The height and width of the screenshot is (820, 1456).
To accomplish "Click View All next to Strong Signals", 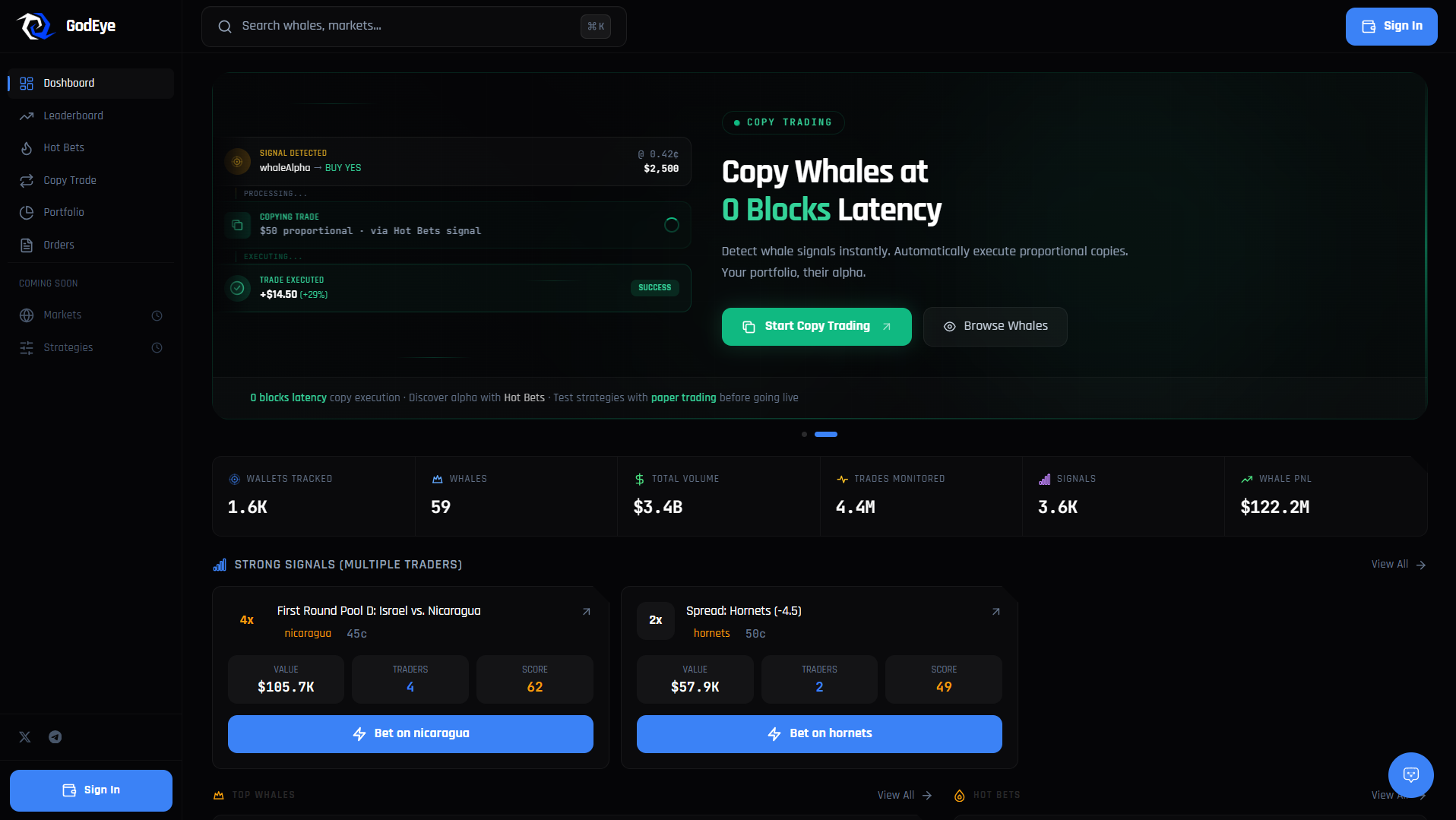I will tap(1397, 564).
